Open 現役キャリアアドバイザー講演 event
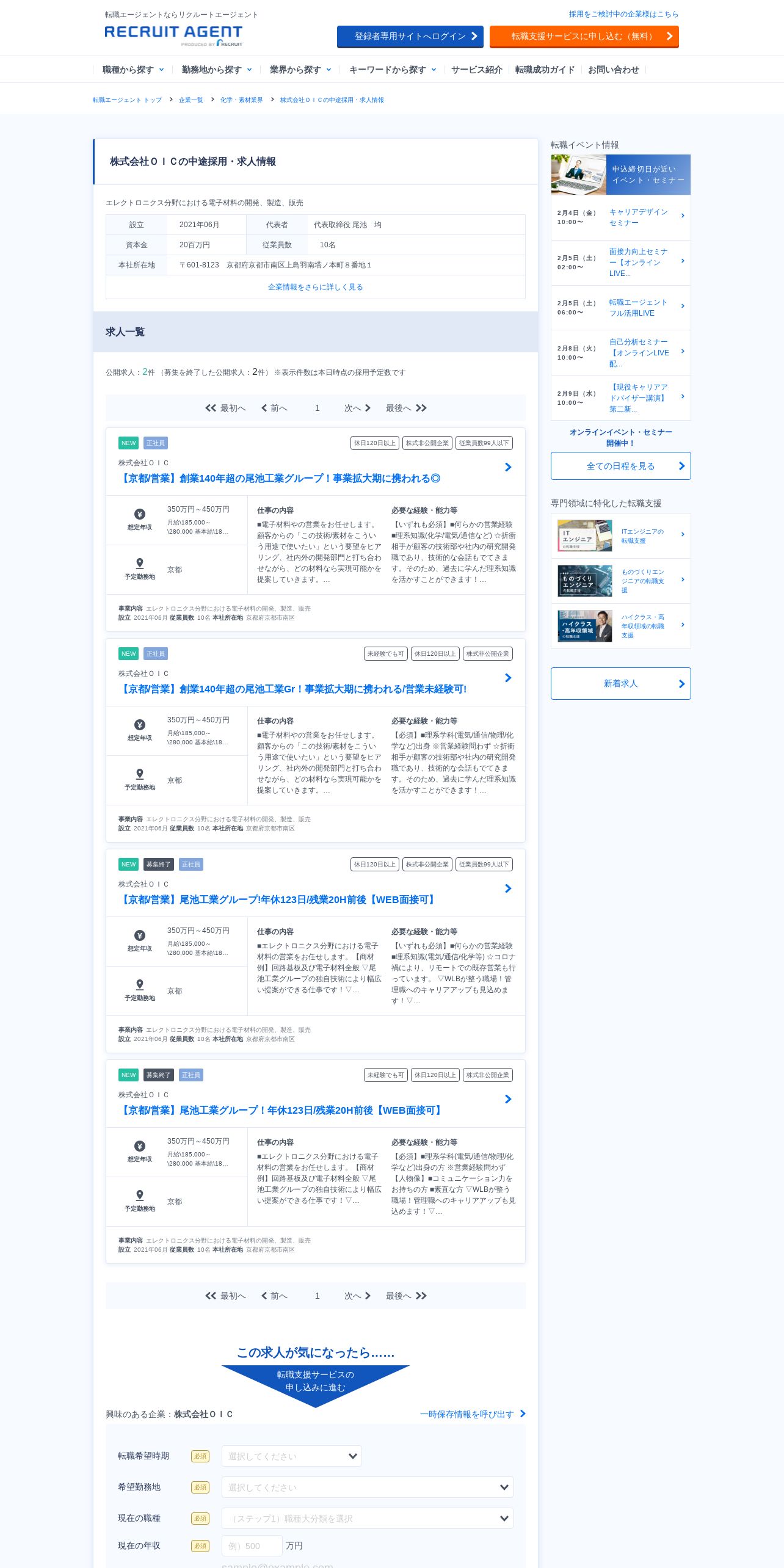 point(621,398)
